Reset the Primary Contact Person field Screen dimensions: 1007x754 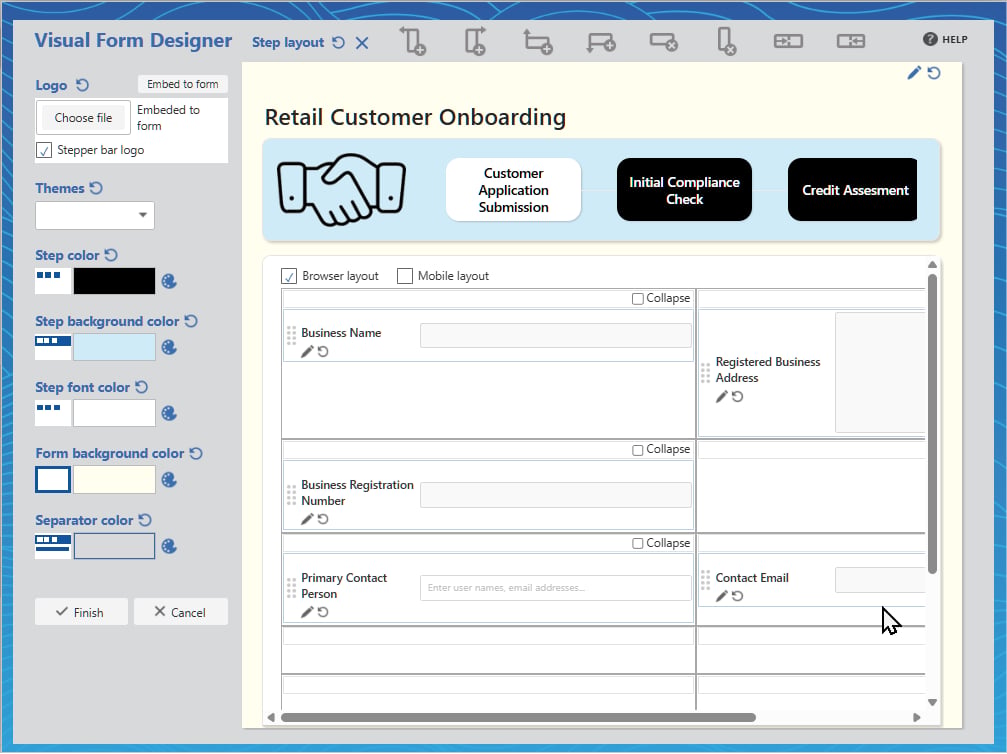pos(323,612)
